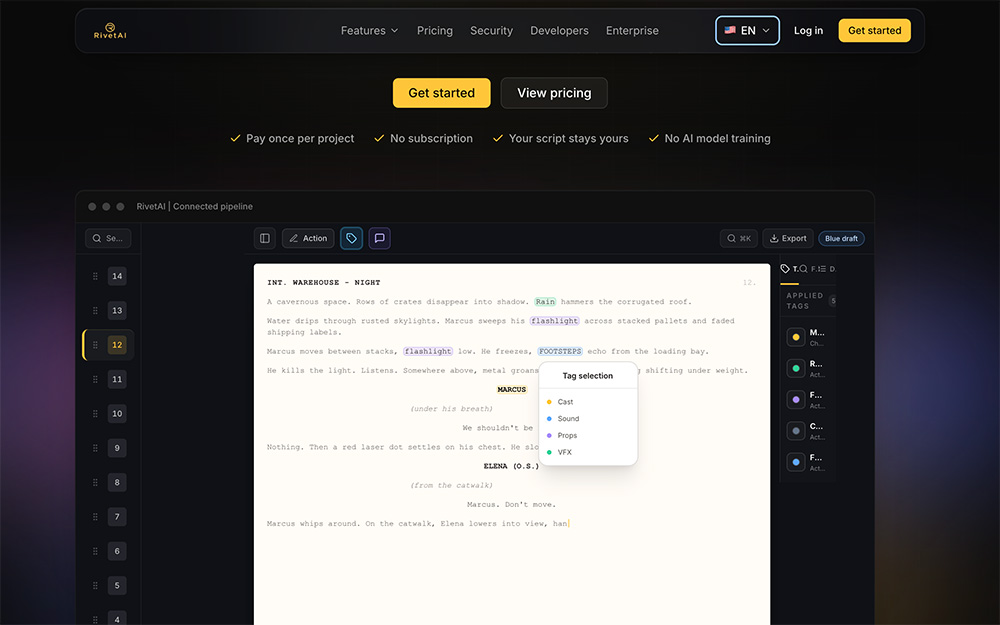Click the Export button
Viewport: 1000px width, 625px height.
click(788, 238)
